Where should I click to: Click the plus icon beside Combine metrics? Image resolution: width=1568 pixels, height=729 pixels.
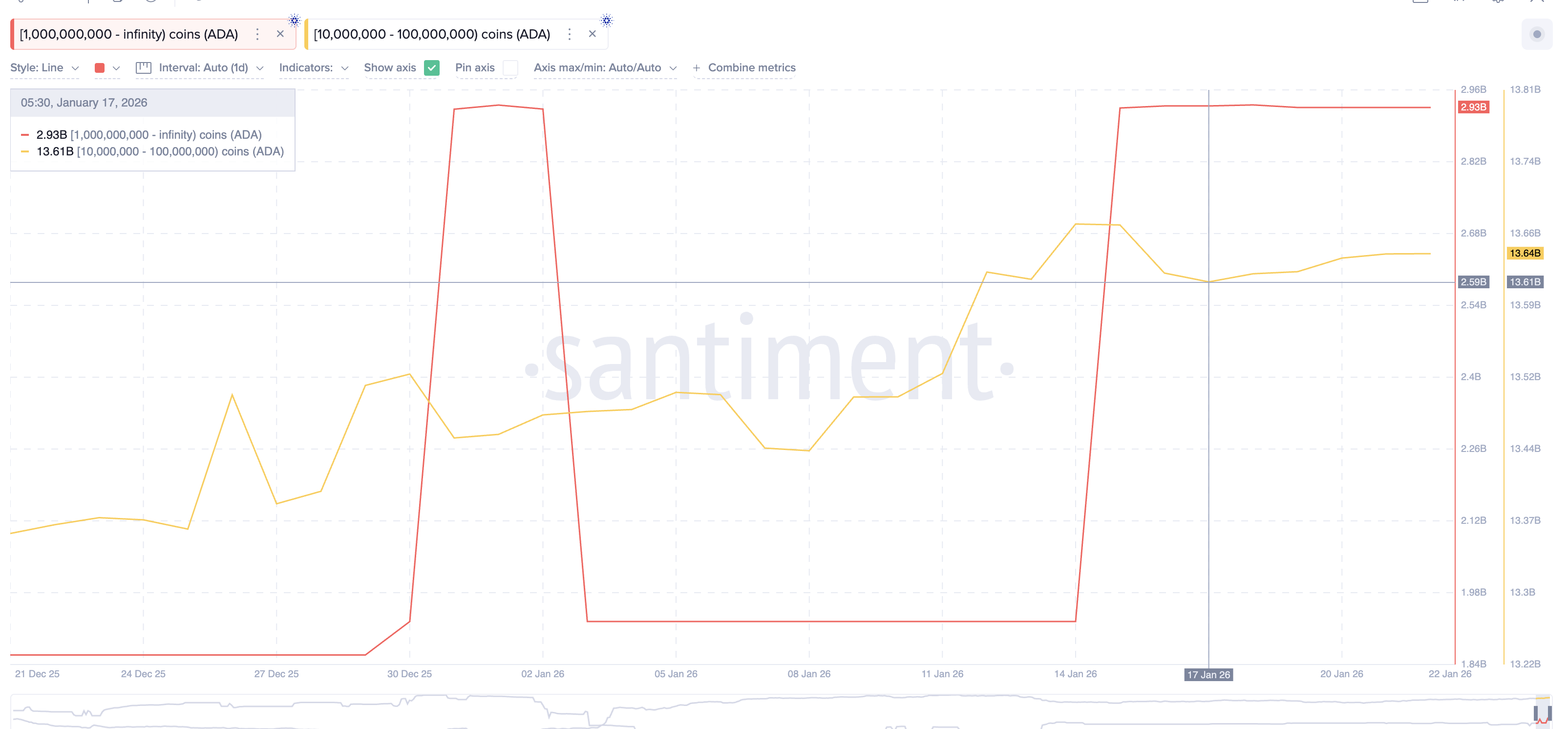pyautogui.click(x=696, y=67)
